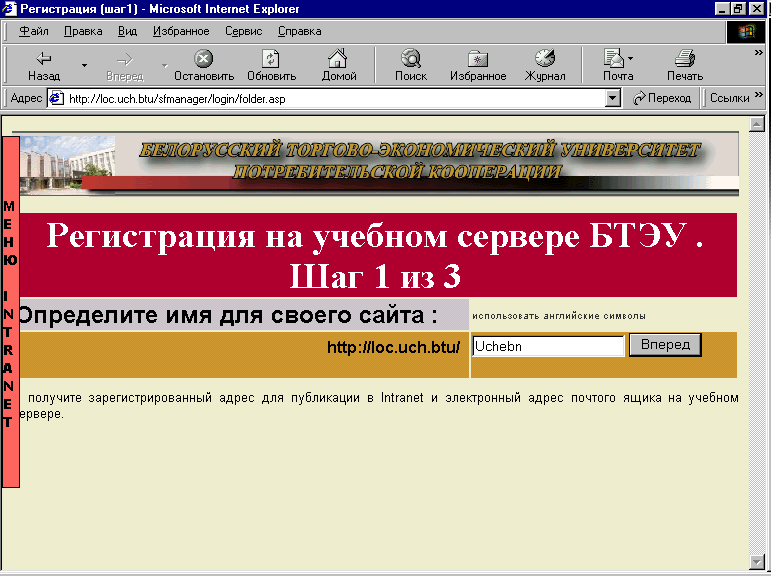Screen dimensions: 771x576
Task: Open the Вид menu
Action: pos(127,31)
